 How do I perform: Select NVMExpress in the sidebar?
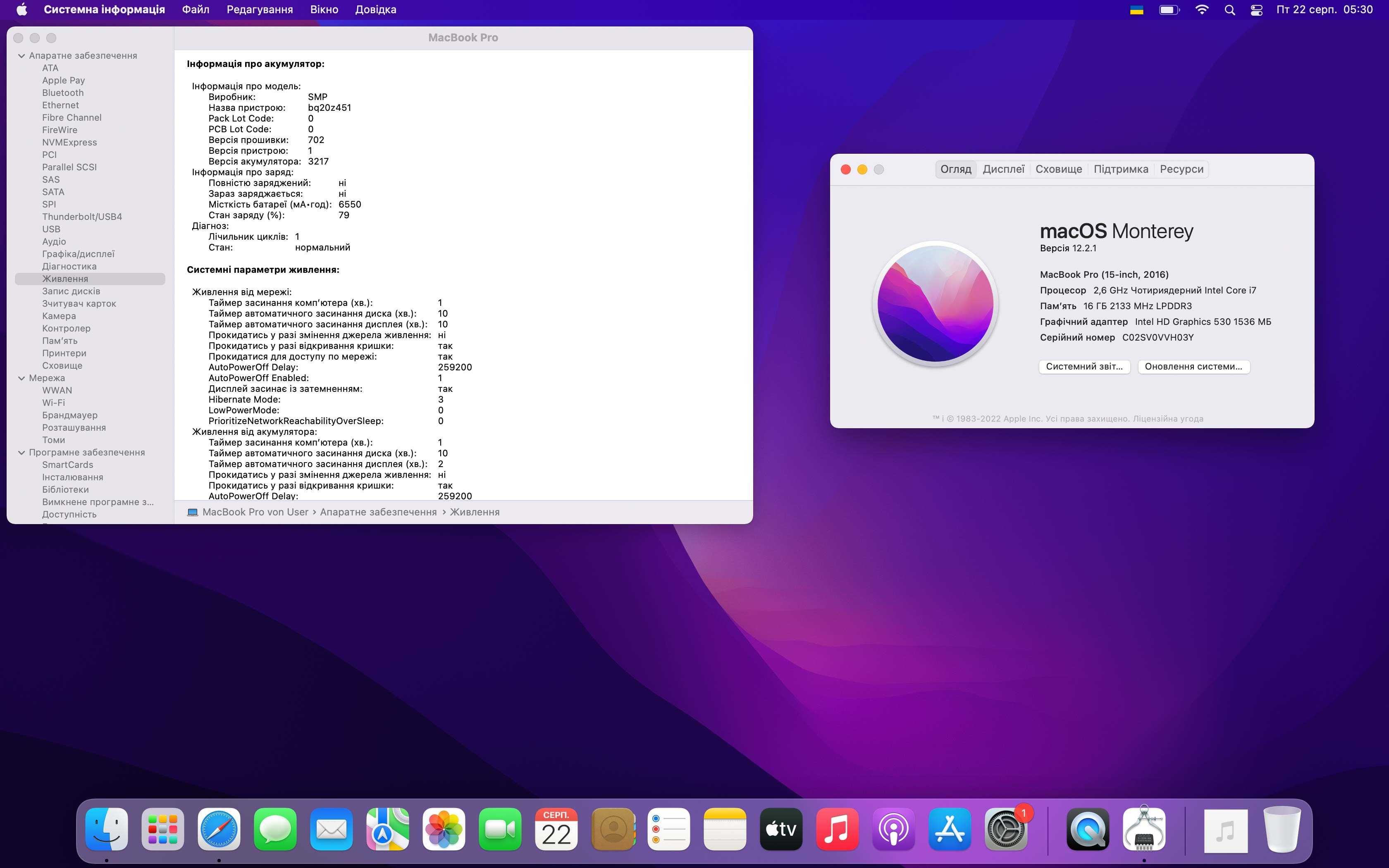coord(69,142)
